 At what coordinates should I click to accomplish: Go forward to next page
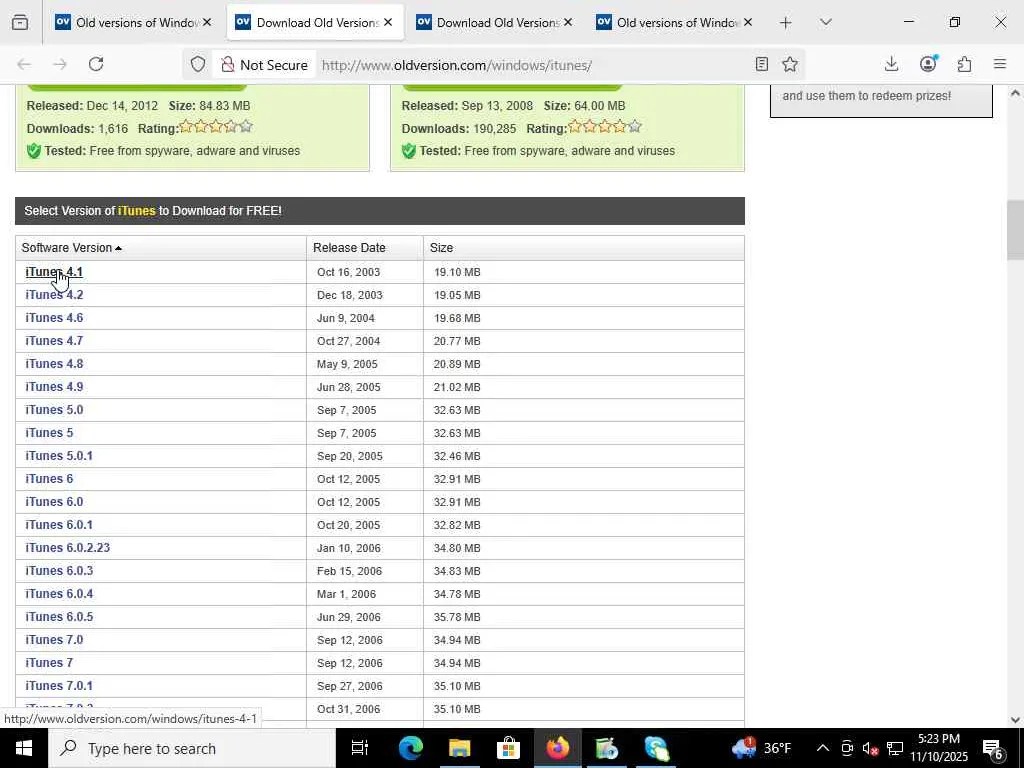coord(59,64)
